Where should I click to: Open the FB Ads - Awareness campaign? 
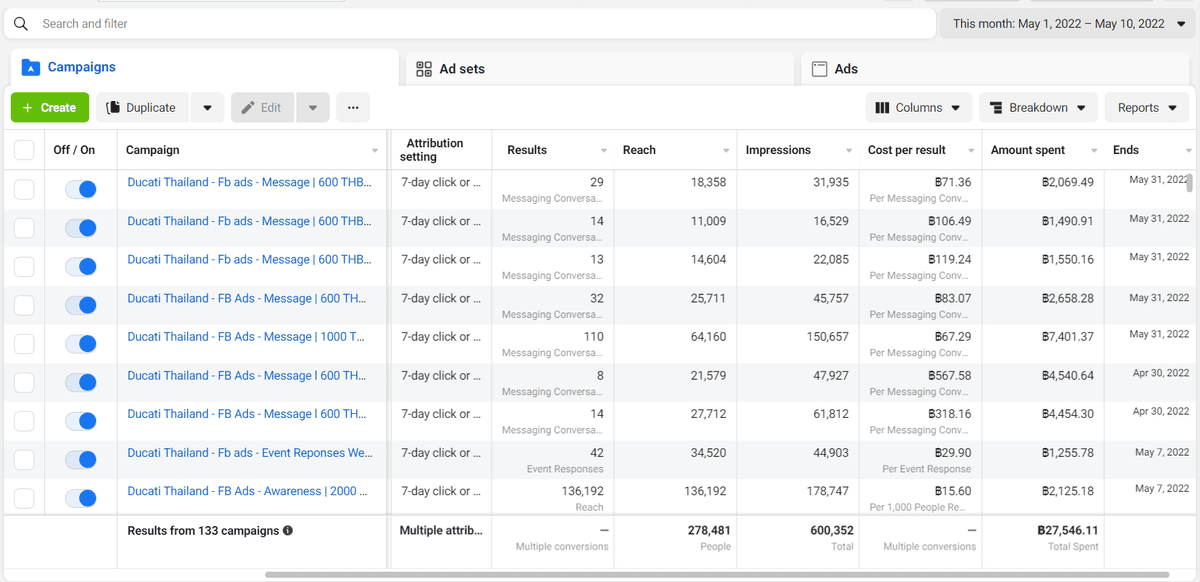click(247, 491)
